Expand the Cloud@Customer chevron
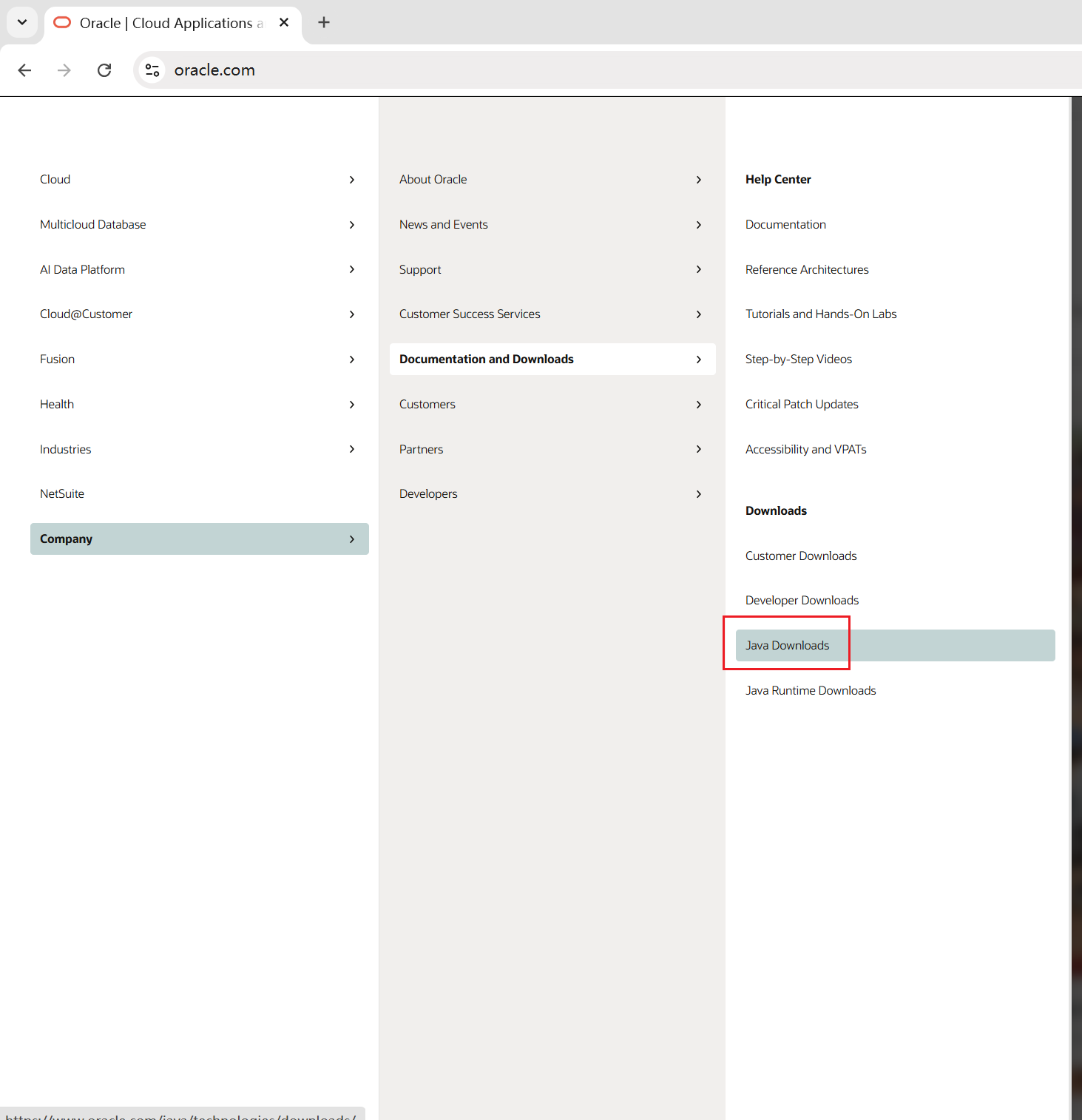The height and width of the screenshot is (1120, 1082). (x=352, y=314)
